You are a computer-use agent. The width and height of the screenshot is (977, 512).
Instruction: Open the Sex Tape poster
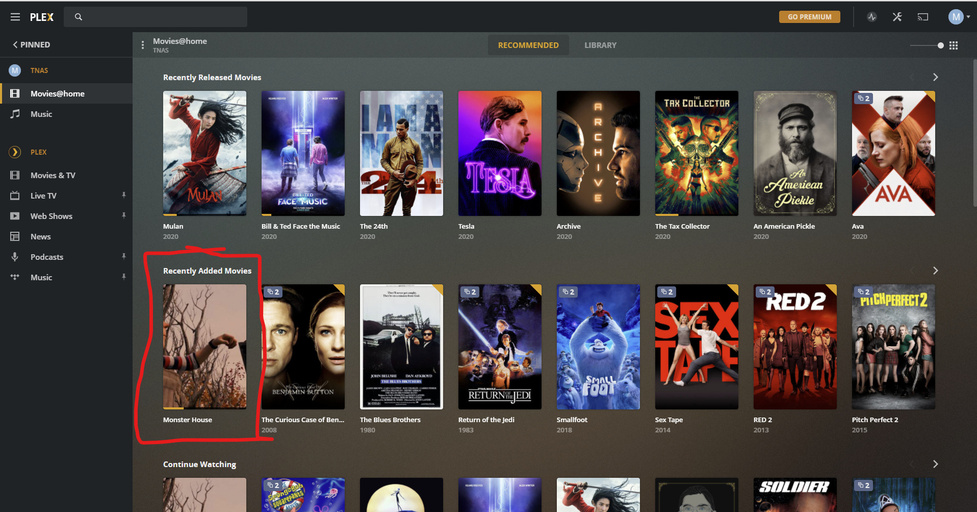(x=697, y=347)
